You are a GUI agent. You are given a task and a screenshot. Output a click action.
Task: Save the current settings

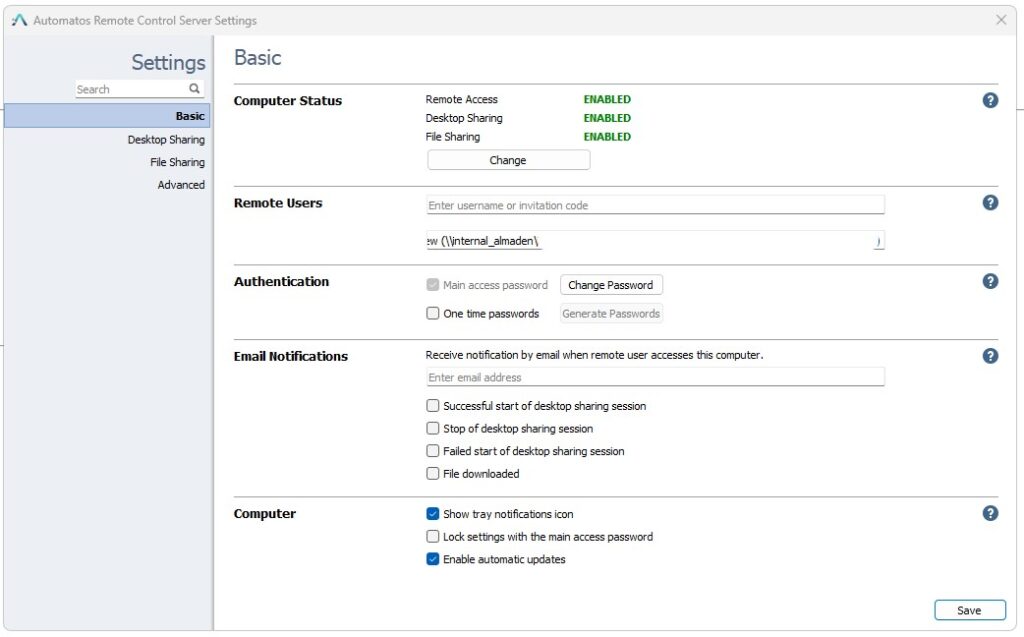[x=968, y=609]
